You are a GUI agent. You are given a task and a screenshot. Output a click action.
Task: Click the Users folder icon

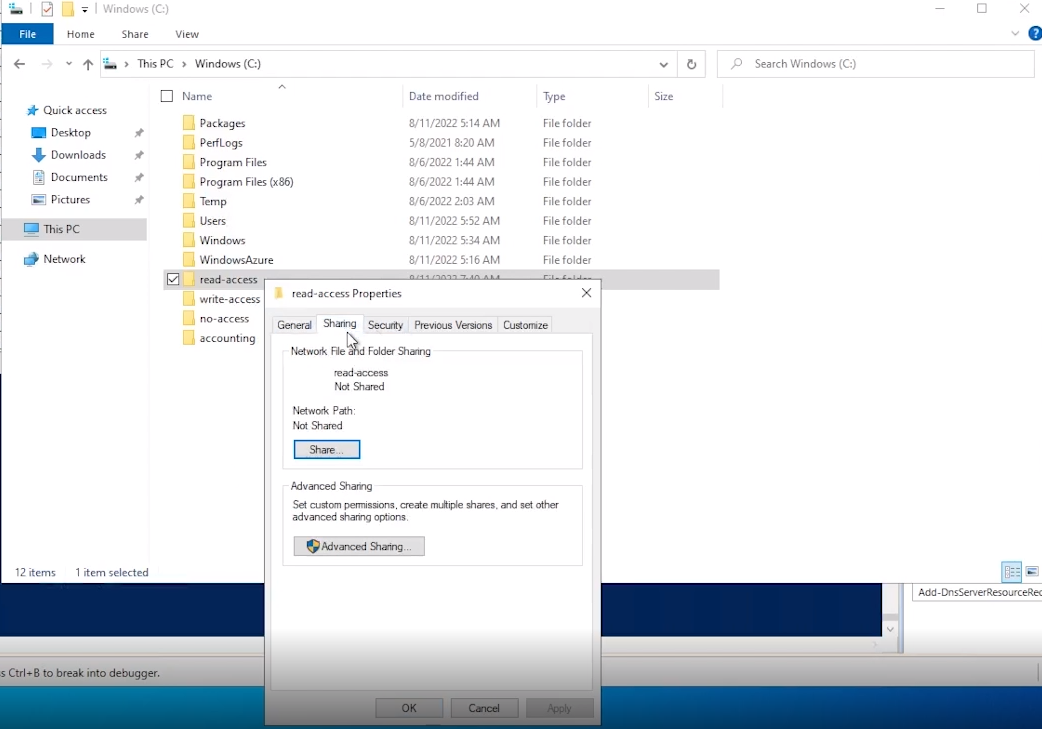pyautogui.click(x=189, y=221)
